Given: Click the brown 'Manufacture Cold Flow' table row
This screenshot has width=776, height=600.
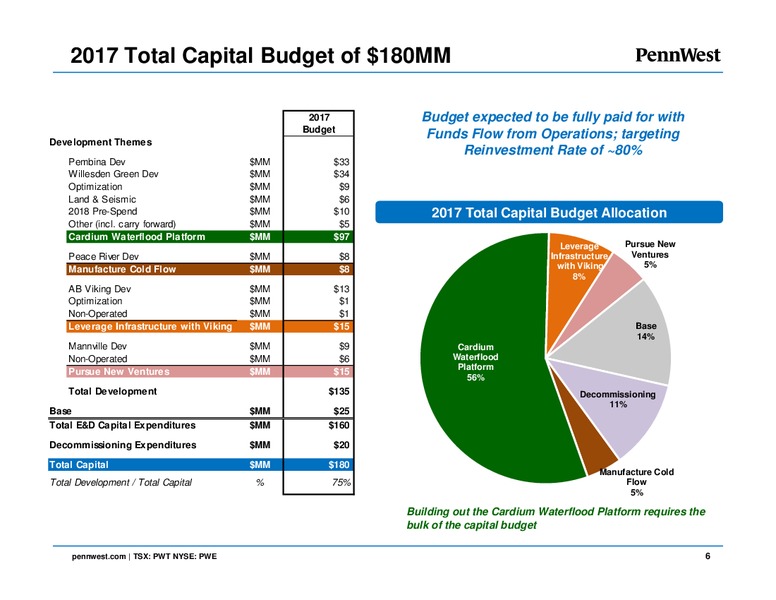Looking at the screenshot, I should (x=210, y=269).
